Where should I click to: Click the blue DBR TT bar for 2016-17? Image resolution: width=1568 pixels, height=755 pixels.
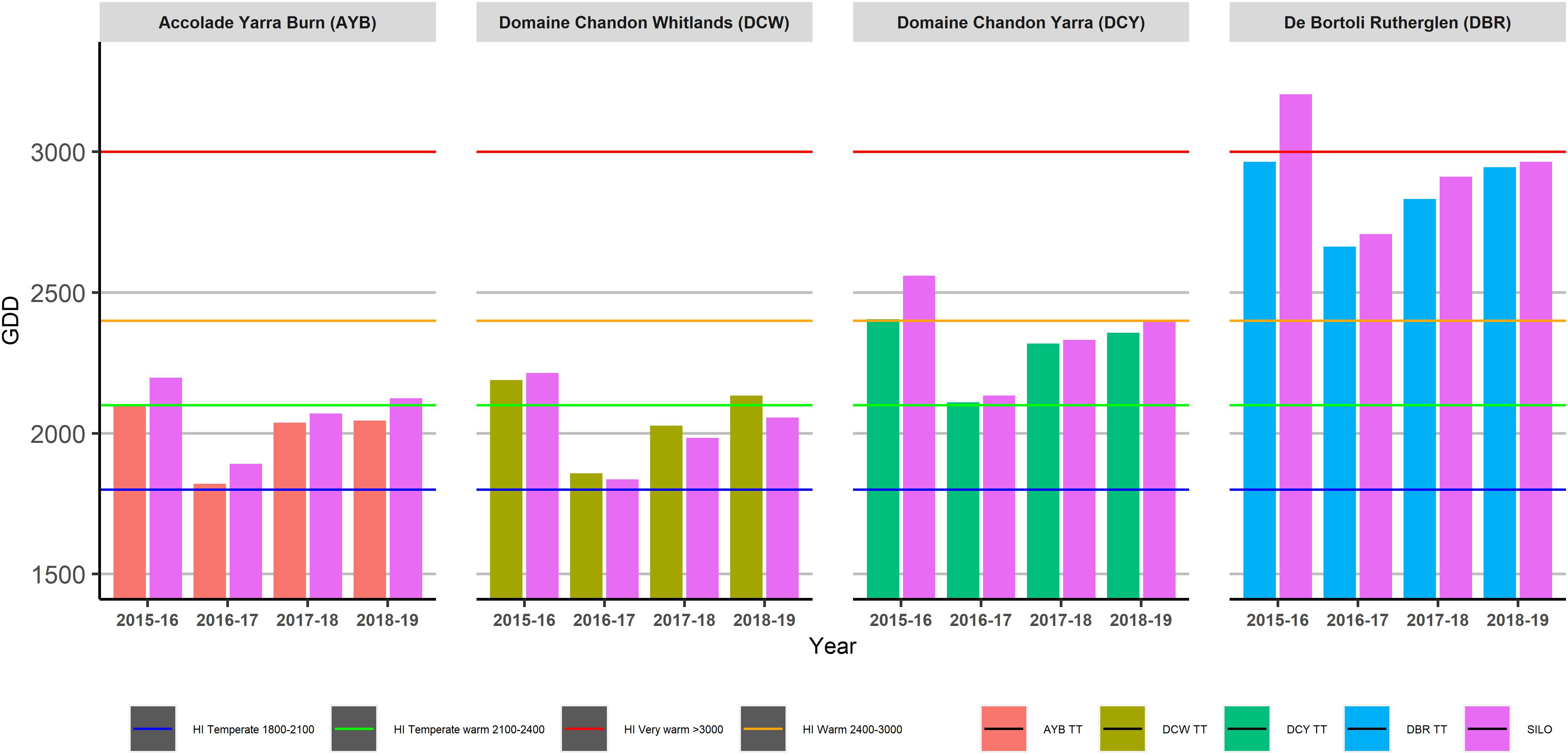(1340, 423)
